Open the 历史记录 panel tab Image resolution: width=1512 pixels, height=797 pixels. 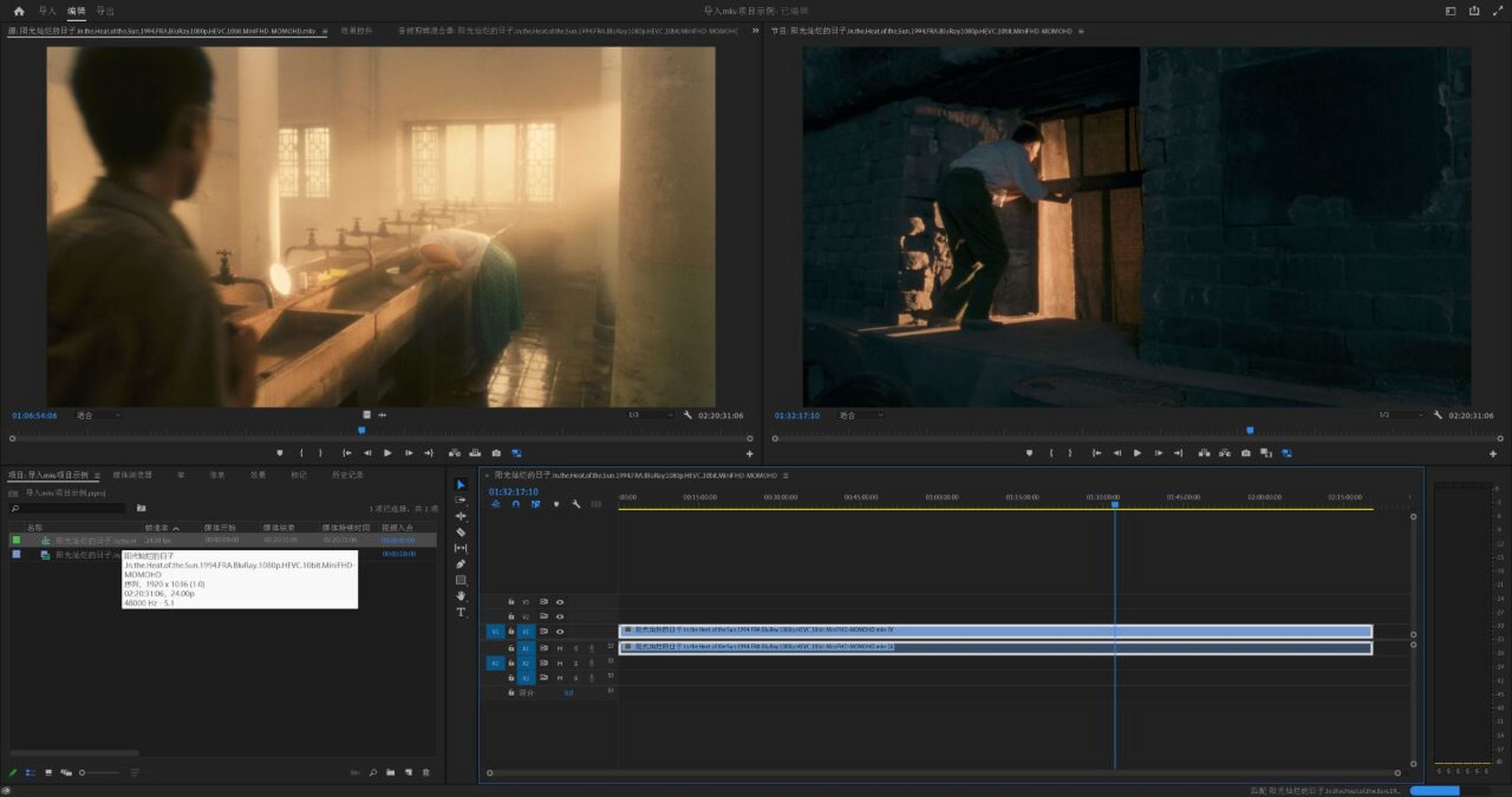[x=347, y=474]
